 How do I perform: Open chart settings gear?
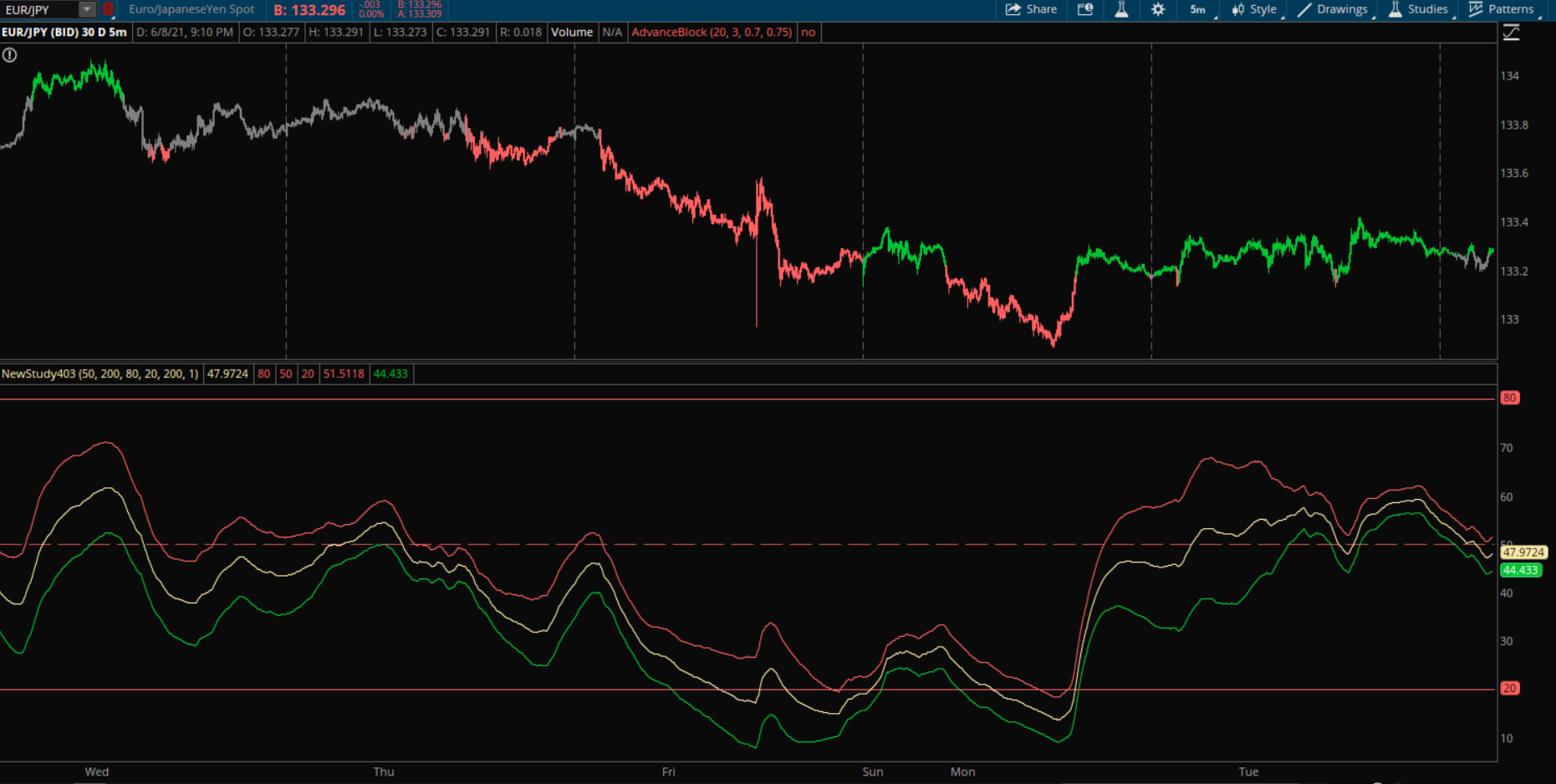pos(1158,9)
